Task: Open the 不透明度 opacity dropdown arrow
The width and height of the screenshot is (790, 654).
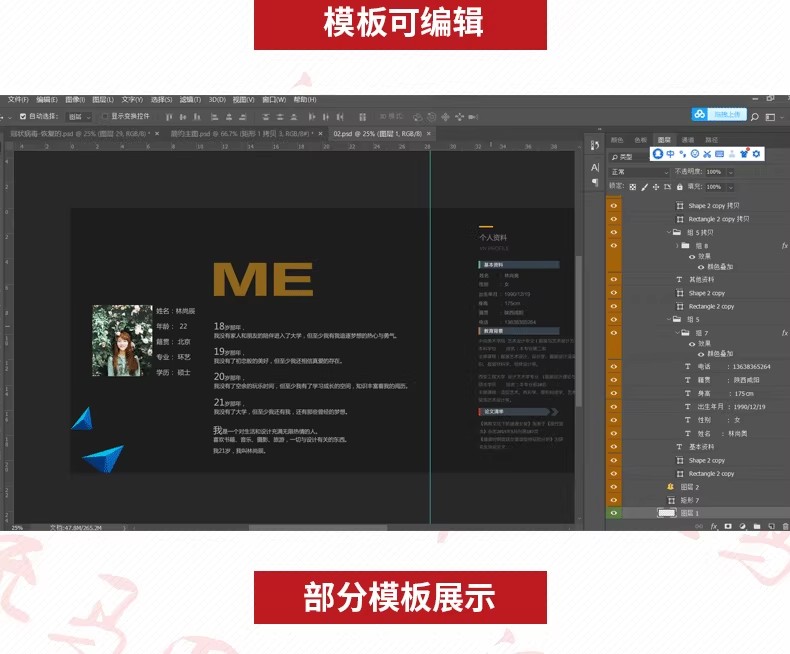Action: 730,172
